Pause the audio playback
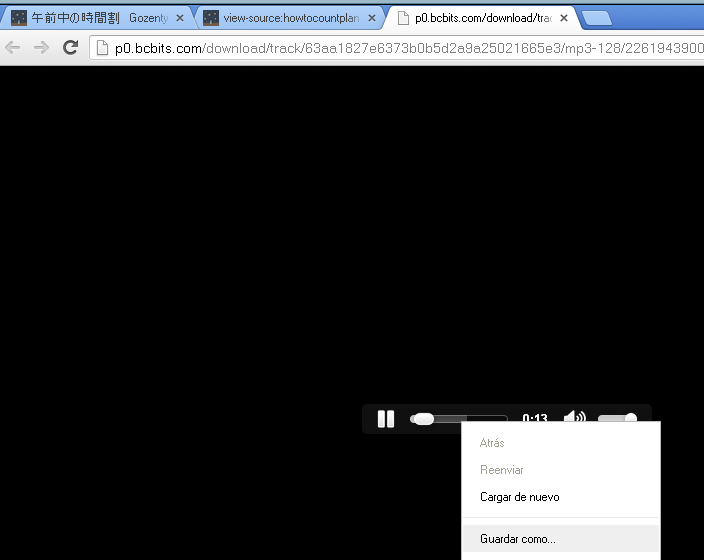 (x=386, y=419)
